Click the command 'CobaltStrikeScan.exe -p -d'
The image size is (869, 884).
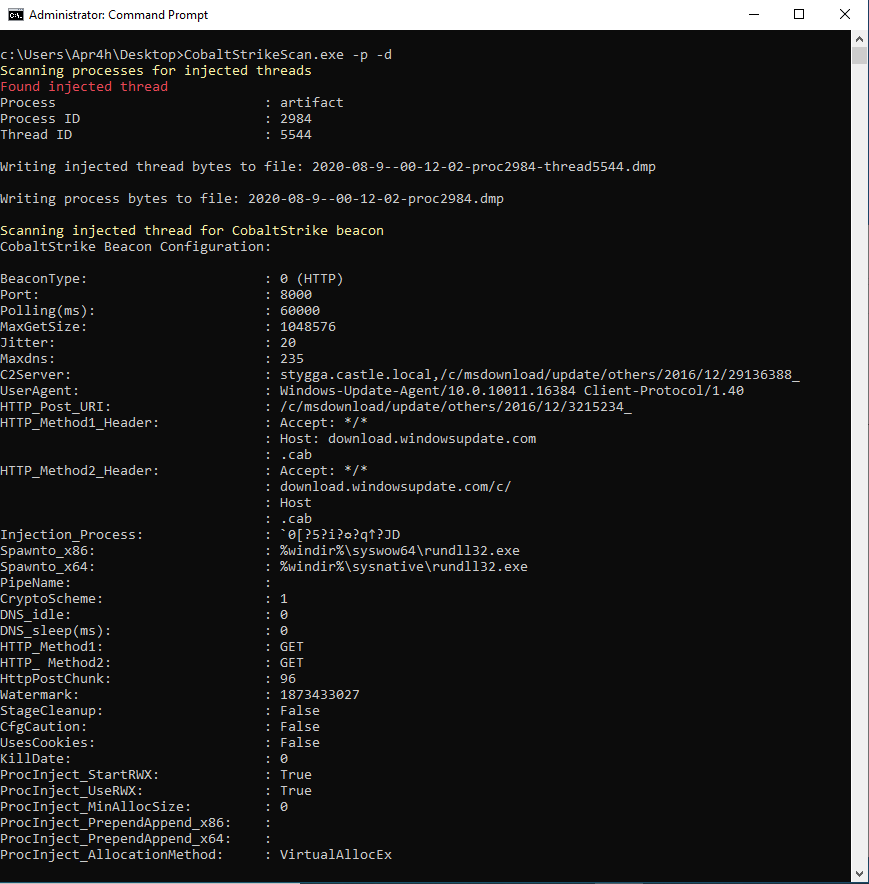(x=288, y=55)
